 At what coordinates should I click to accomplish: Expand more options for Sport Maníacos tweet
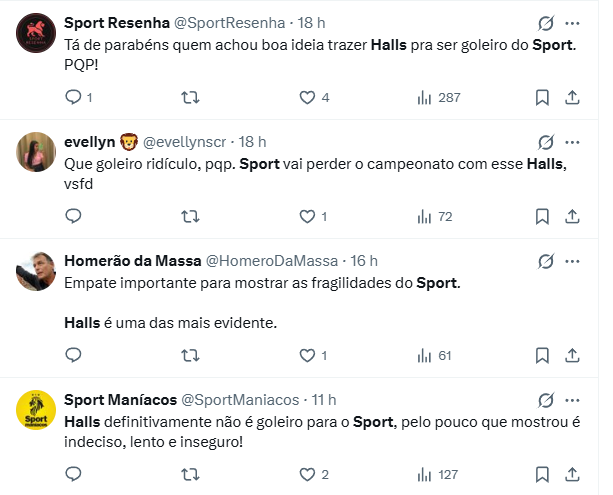pos(572,400)
